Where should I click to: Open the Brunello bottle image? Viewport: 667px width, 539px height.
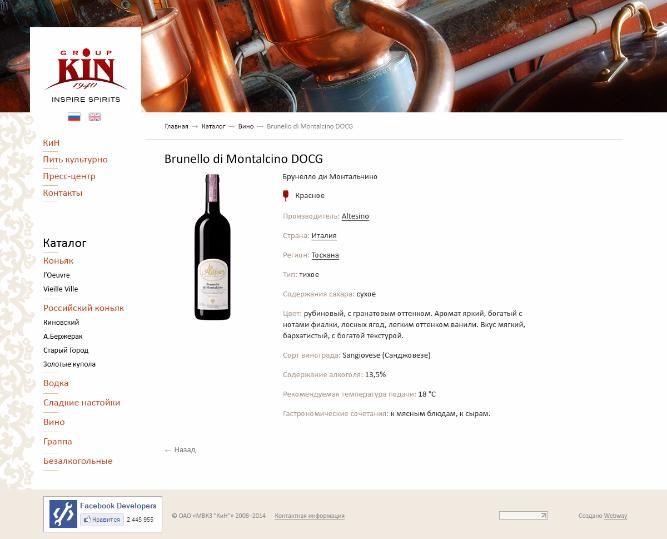pyautogui.click(x=212, y=247)
